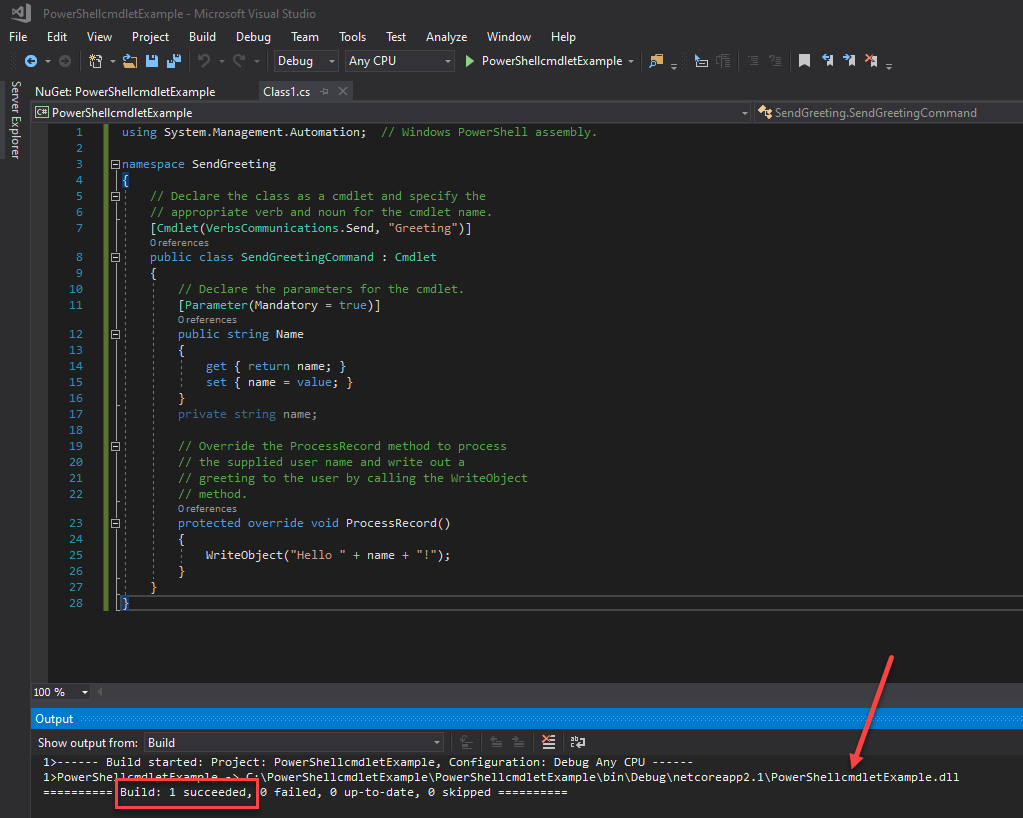Click the Save All icon
Viewport: 1023px width, 818px height.
tap(174, 61)
